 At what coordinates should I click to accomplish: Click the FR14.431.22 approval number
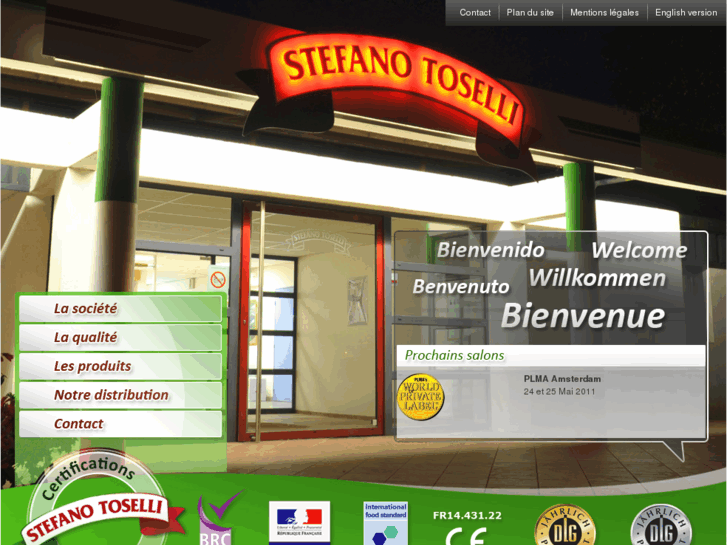coord(467,515)
